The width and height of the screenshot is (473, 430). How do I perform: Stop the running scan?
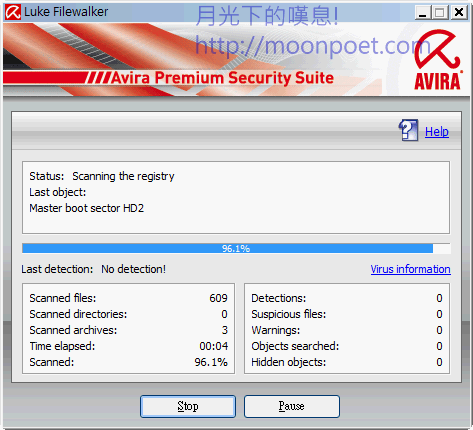point(188,406)
